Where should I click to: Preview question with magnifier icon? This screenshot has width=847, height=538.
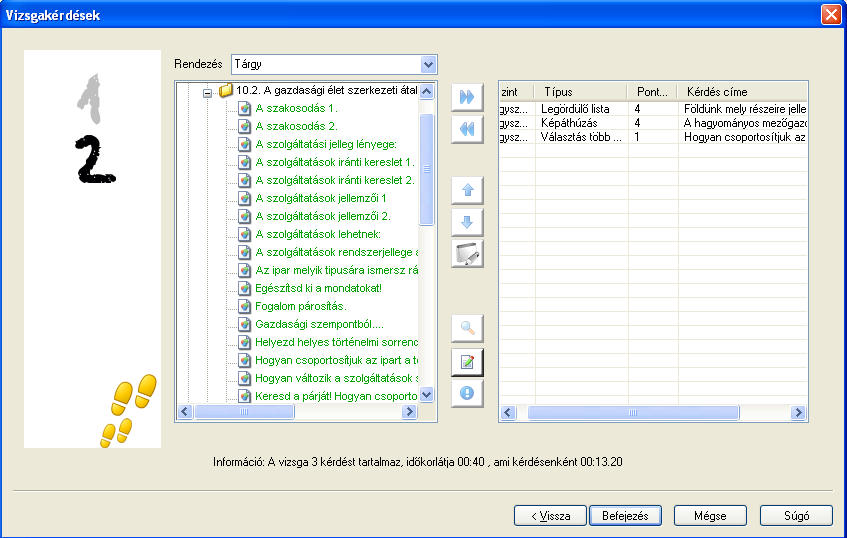point(467,328)
